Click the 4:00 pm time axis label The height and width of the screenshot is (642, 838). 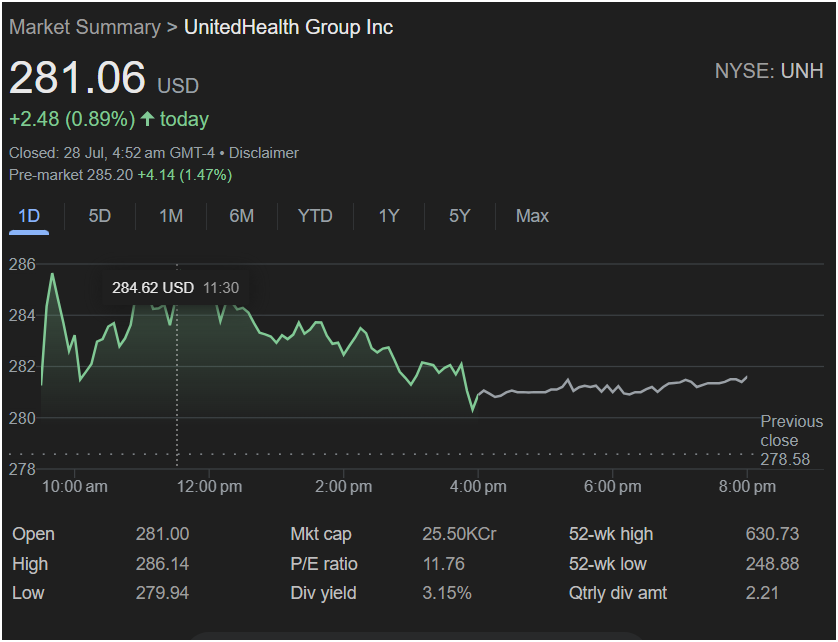pyautogui.click(x=478, y=486)
